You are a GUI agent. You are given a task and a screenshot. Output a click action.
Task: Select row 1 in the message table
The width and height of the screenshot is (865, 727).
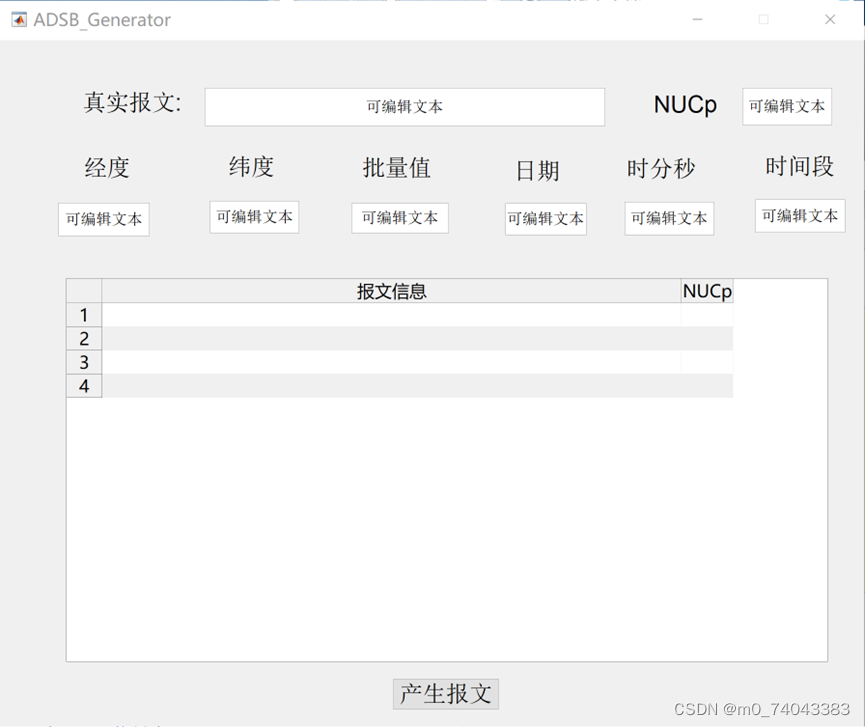(x=84, y=314)
